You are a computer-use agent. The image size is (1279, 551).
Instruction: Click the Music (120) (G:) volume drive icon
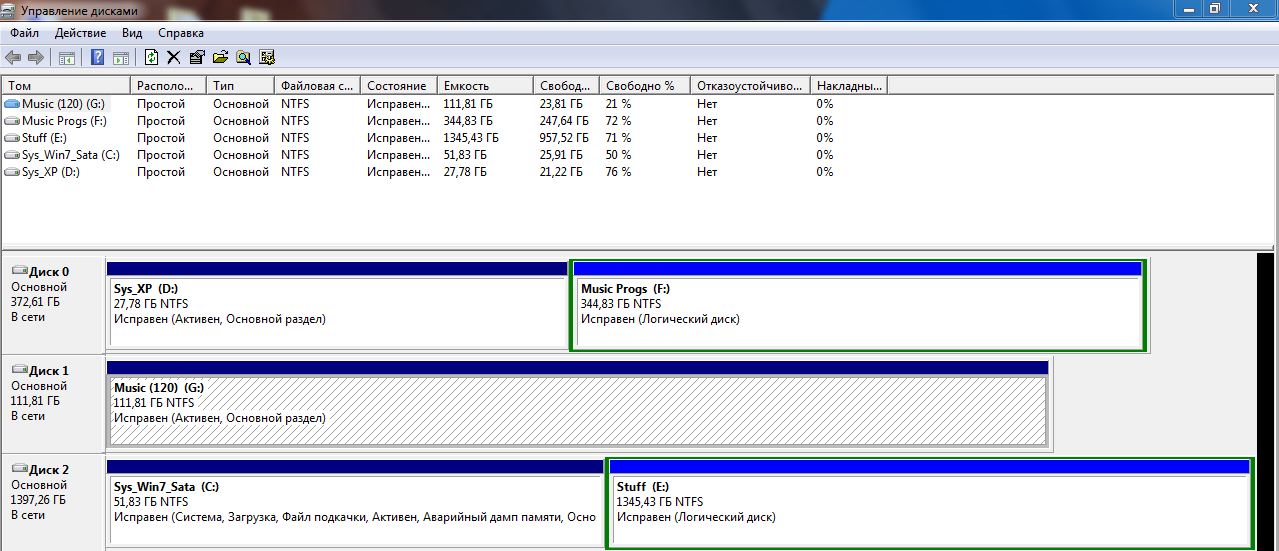12,104
